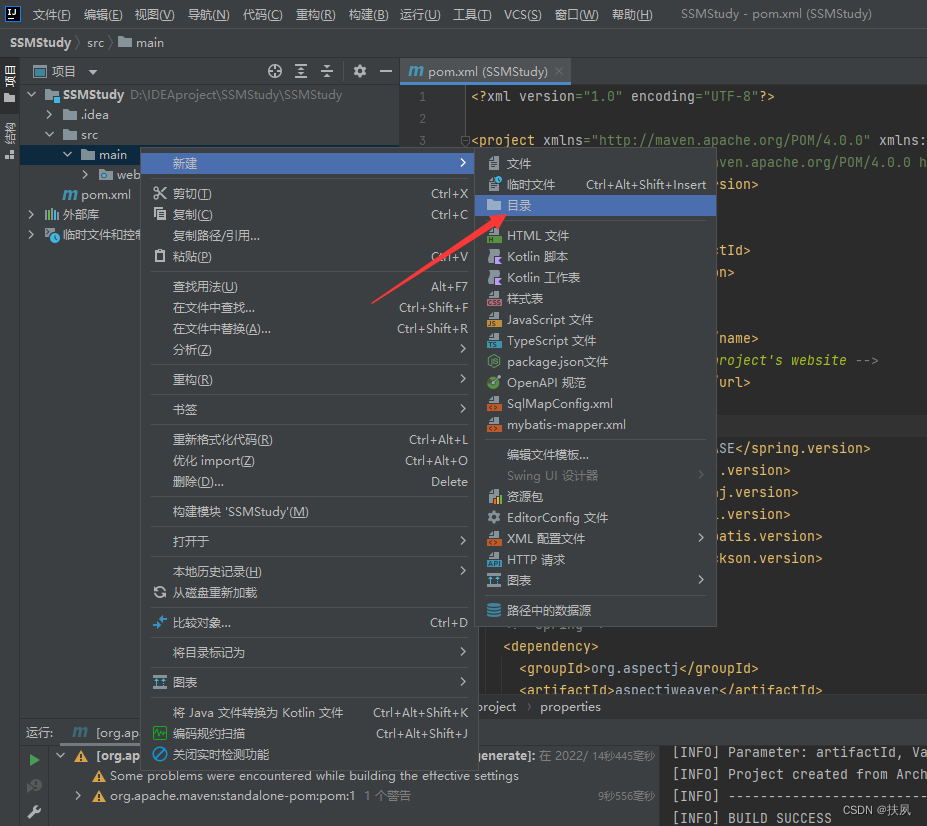
Task: Choose 构建模块 'SSMStudy'(M) entry
Action: pyautogui.click(x=307, y=511)
